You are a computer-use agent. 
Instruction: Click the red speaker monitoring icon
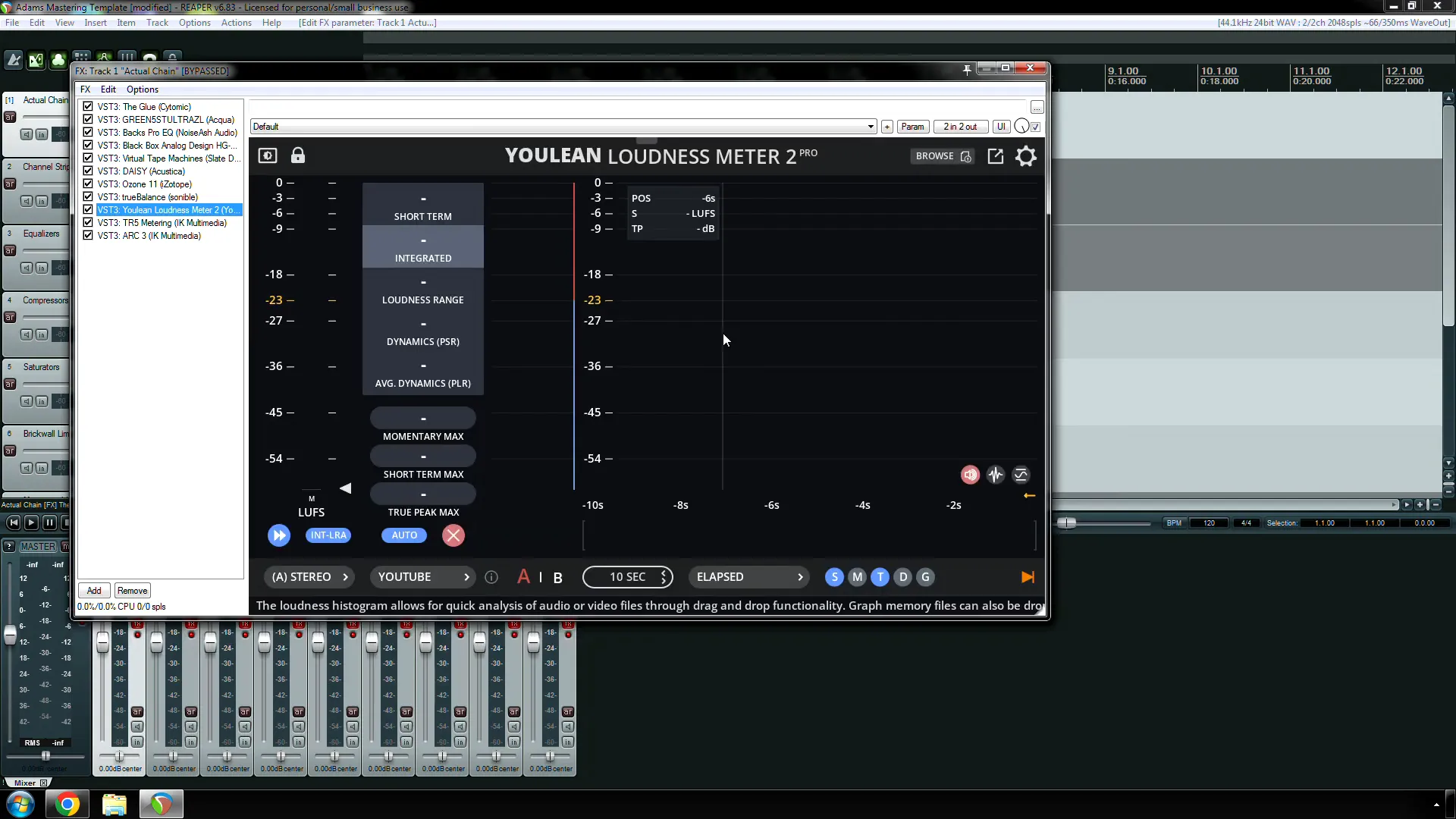pyautogui.click(x=970, y=475)
